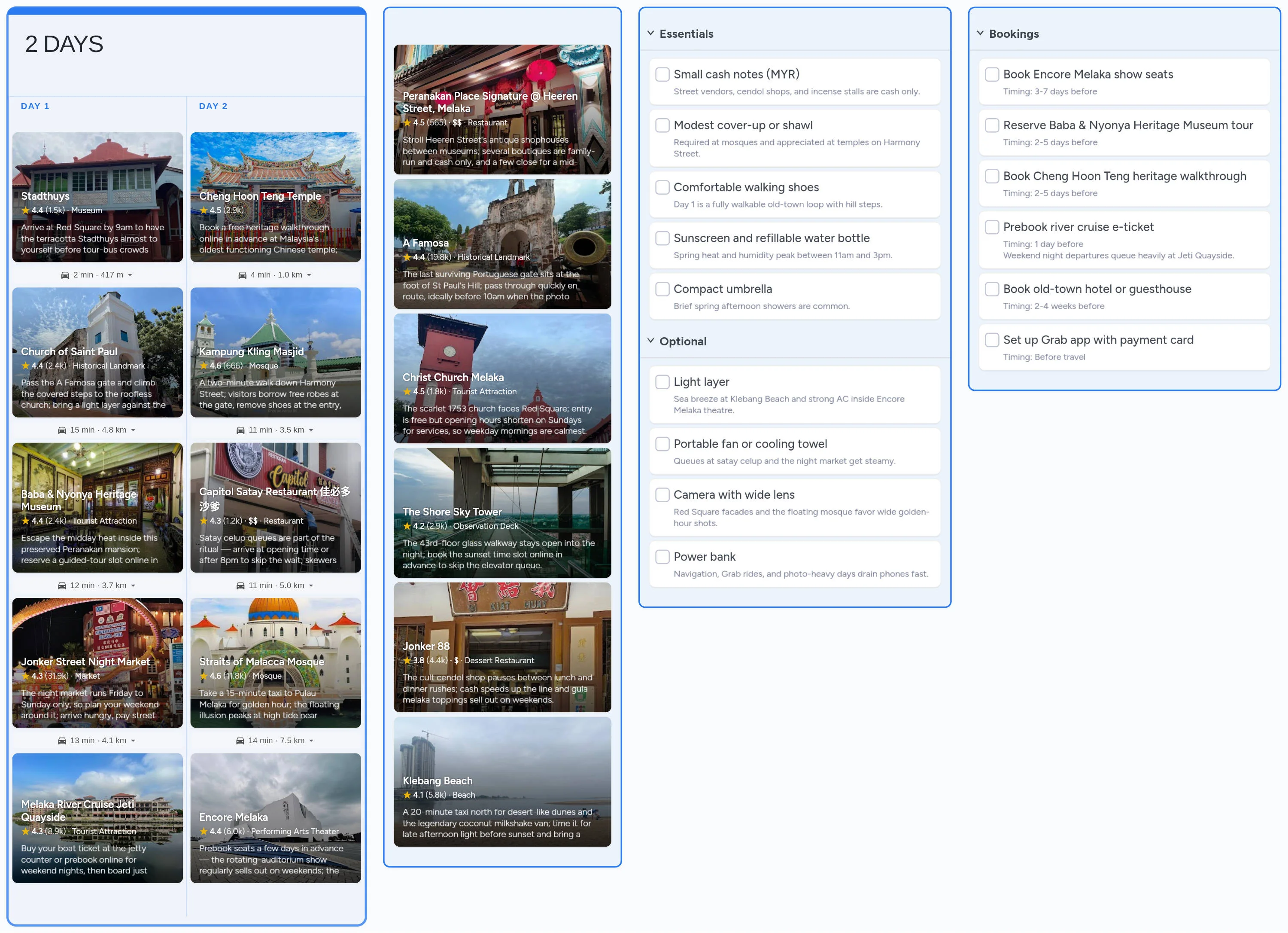Expand travel options for 15 min · 4.8 km
This screenshot has width=1288, height=933.
pyautogui.click(x=133, y=430)
